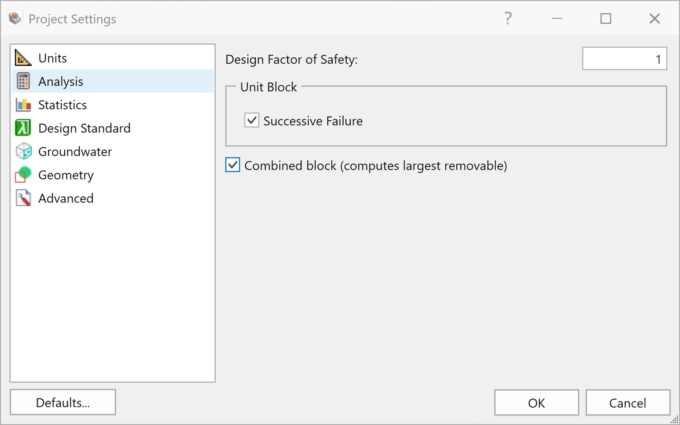Toggle Combined block checkbox
The height and width of the screenshot is (425, 680).
(233, 165)
